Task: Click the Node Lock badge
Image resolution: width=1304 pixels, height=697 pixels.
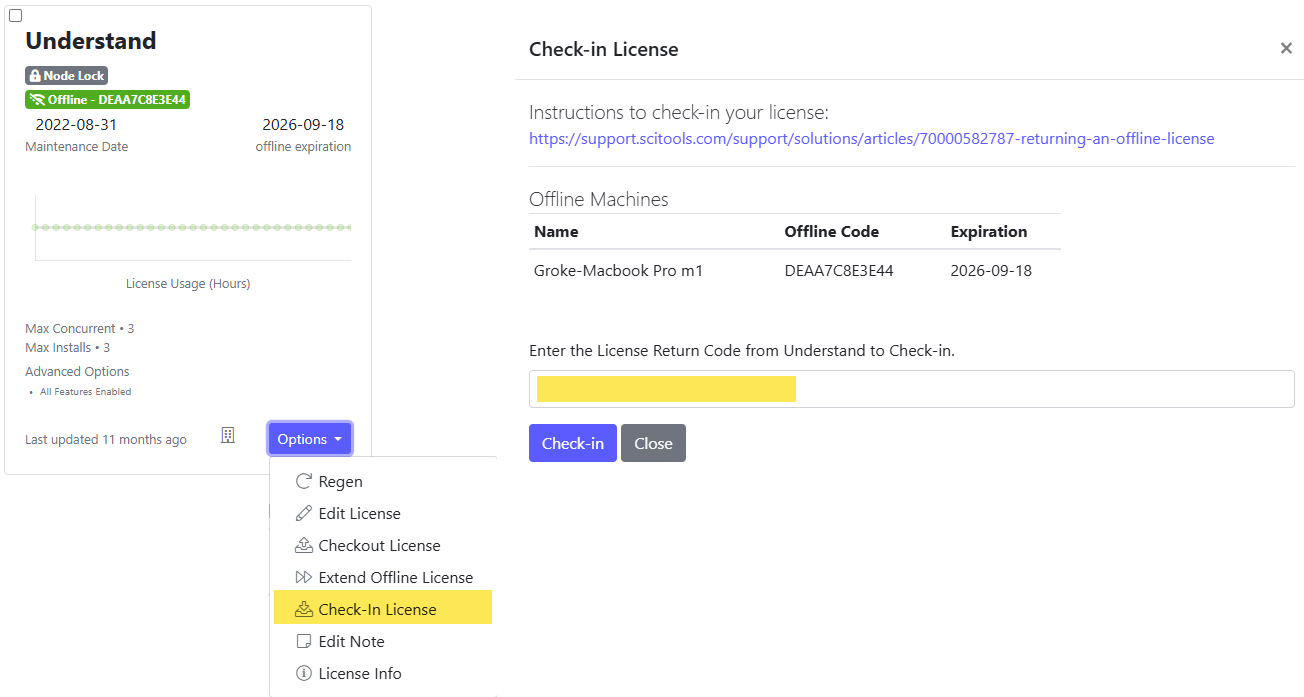Action: 66,75
